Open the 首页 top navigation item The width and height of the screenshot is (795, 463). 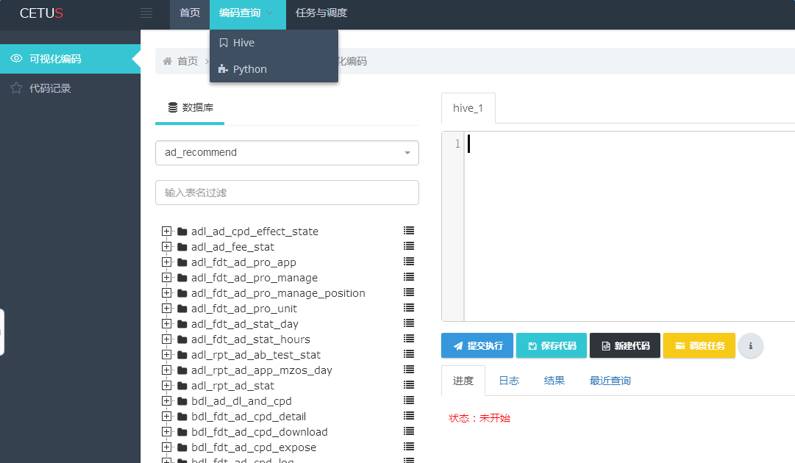pos(190,13)
